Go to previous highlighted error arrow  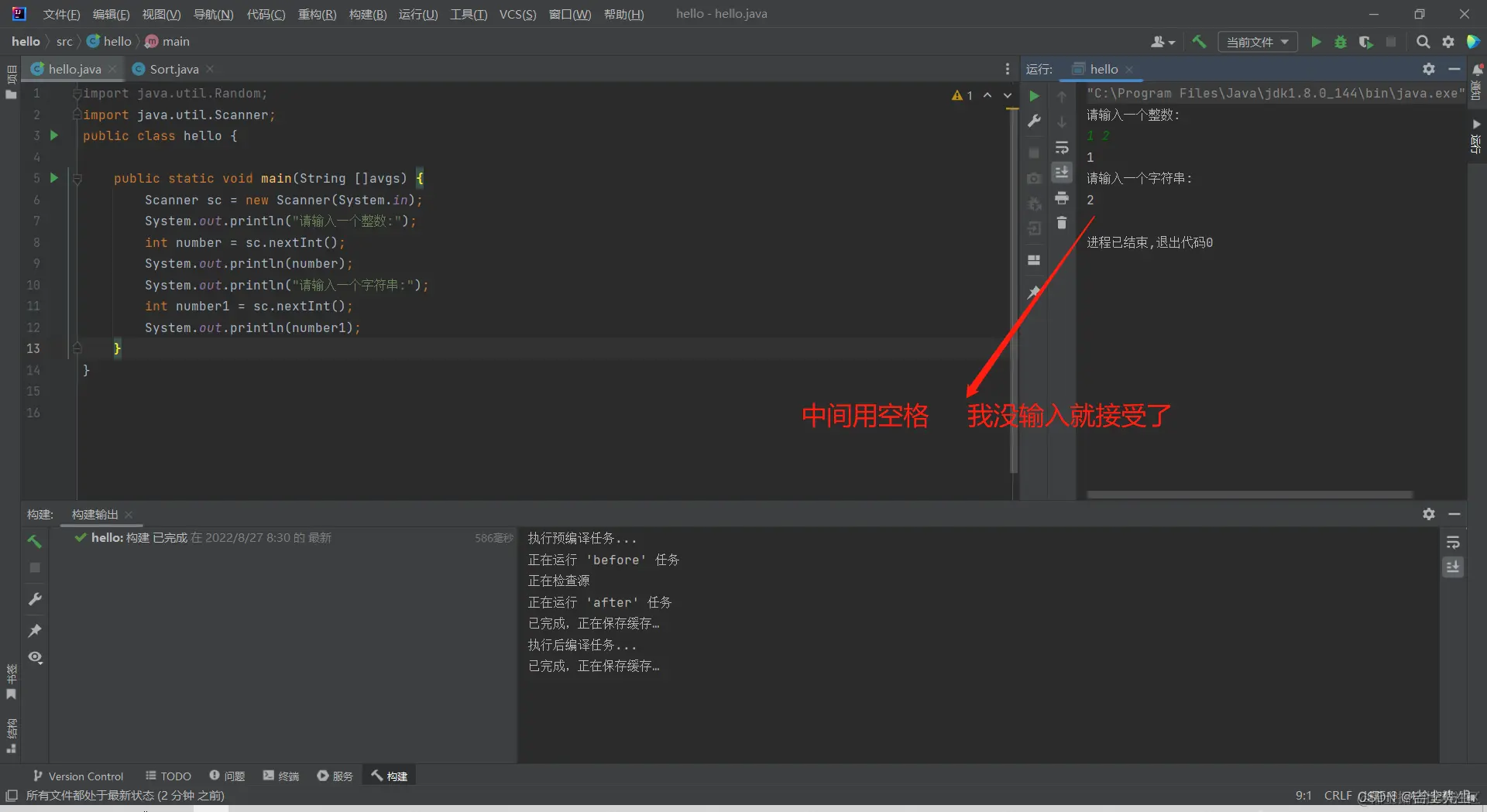point(987,95)
